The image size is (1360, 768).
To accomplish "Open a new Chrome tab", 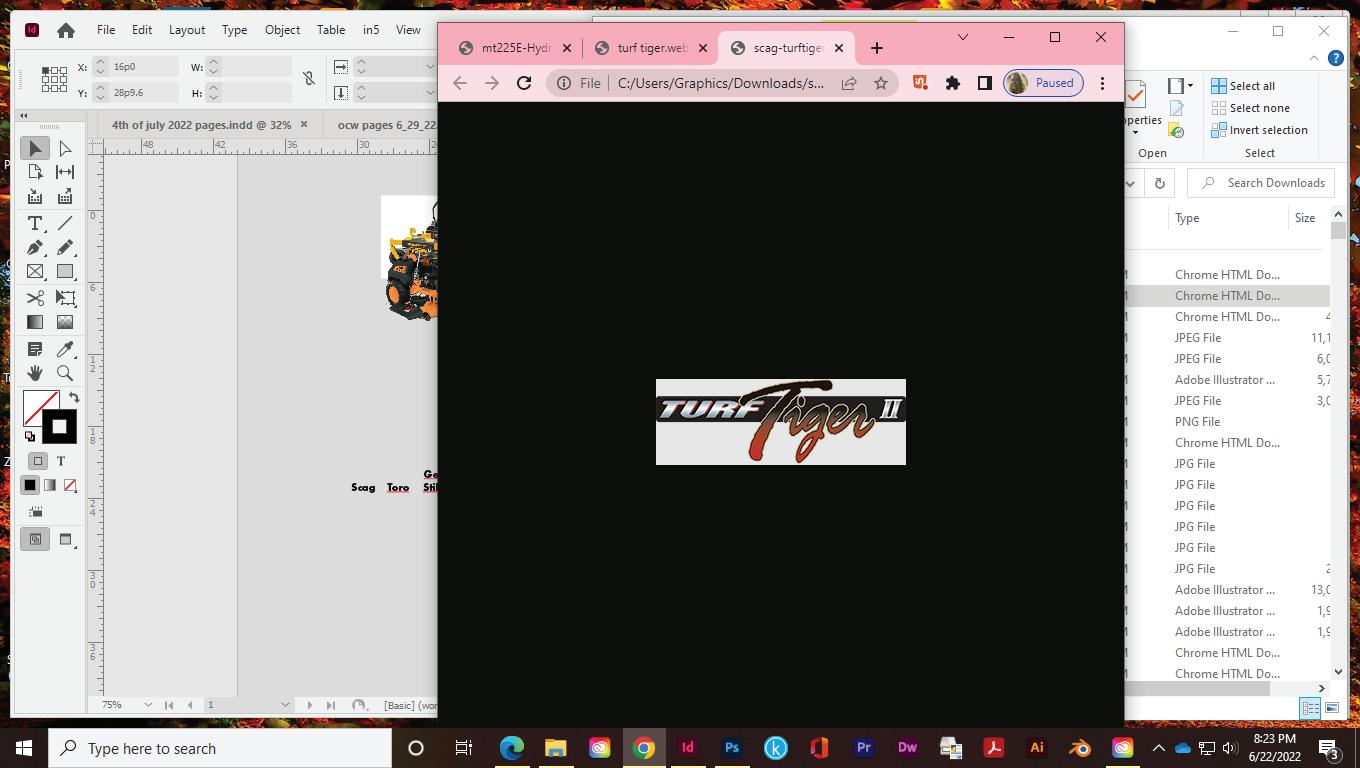I will [x=877, y=48].
